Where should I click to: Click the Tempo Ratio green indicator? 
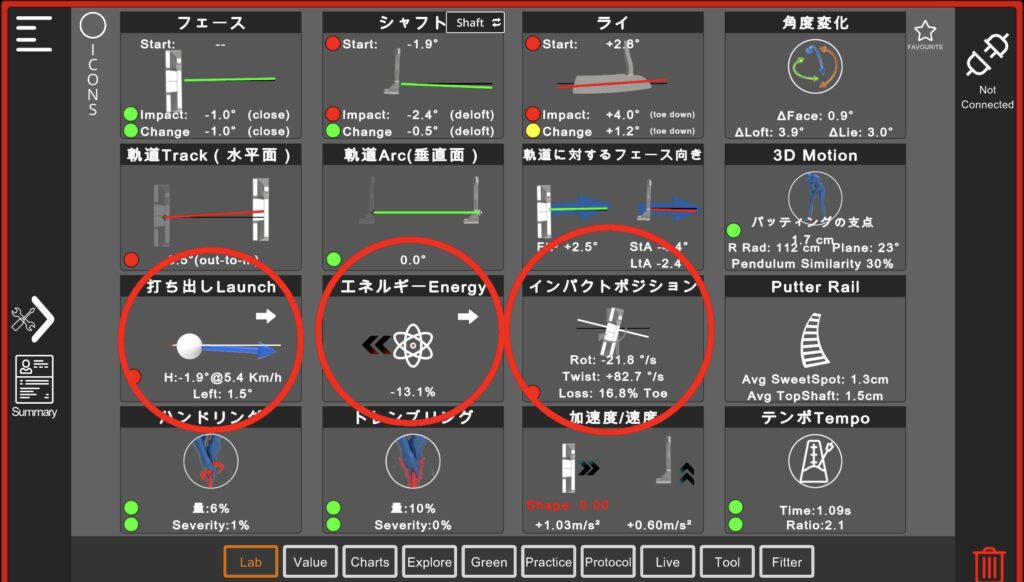(x=735, y=524)
